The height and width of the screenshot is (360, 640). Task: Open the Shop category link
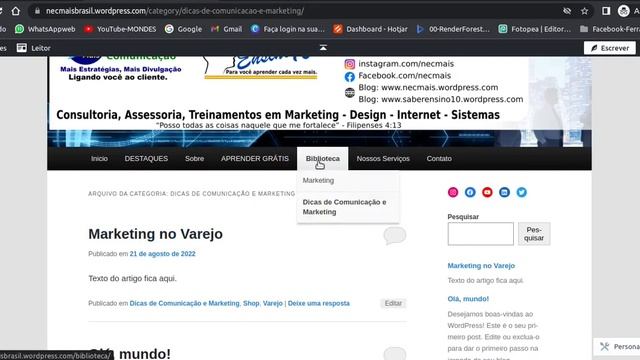click(x=251, y=303)
